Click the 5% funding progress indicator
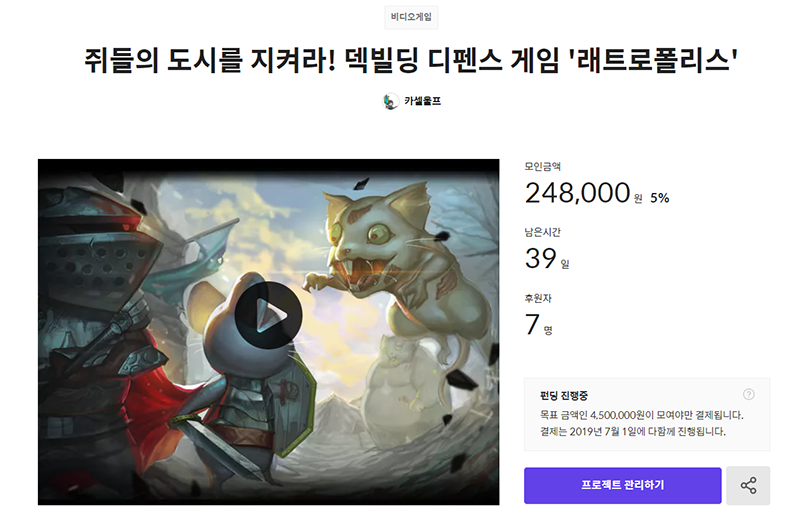This screenshot has width=800, height=516. [659, 198]
